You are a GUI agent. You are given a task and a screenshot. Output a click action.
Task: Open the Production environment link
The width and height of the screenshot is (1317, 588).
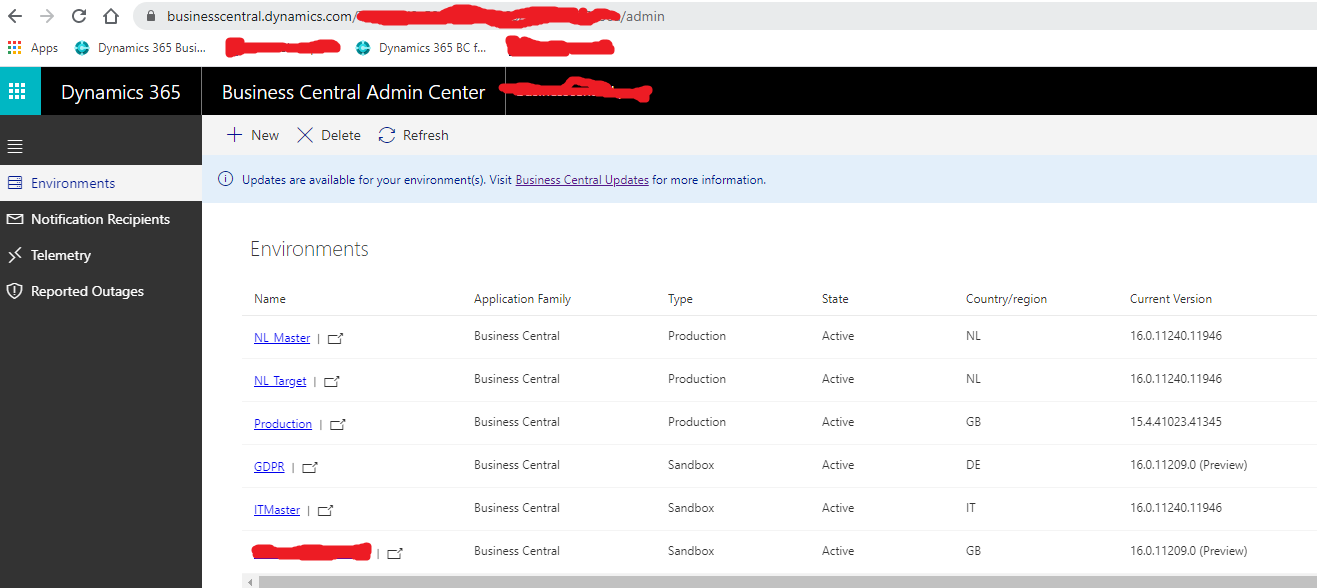pyautogui.click(x=283, y=424)
